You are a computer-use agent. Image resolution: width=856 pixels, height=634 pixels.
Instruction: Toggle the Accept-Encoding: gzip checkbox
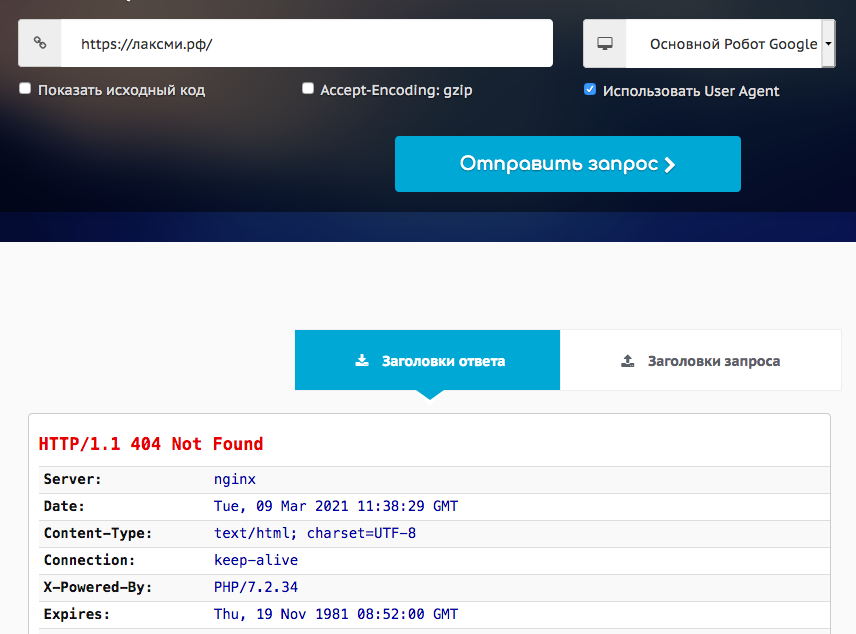(x=308, y=89)
